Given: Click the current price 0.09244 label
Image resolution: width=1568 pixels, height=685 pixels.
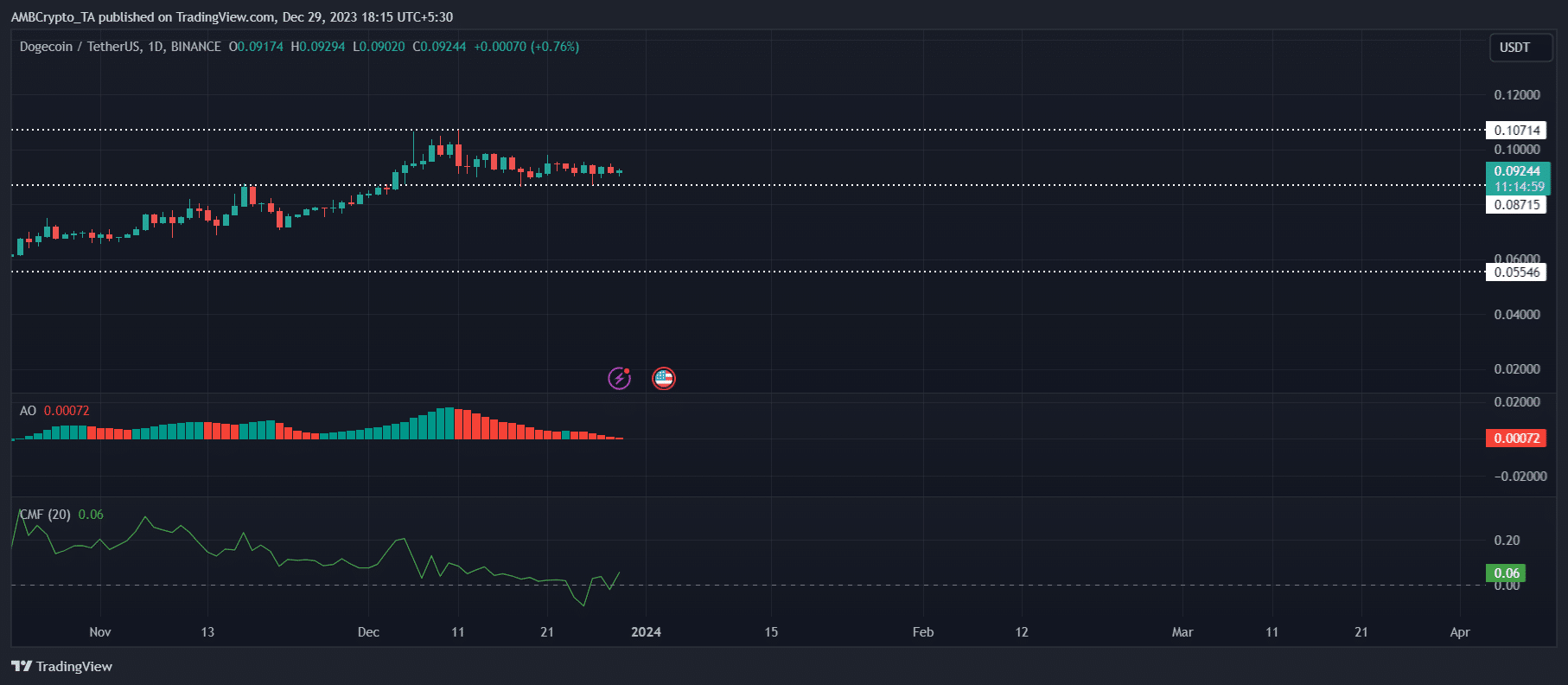Looking at the screenshot, I should 1517,171.
